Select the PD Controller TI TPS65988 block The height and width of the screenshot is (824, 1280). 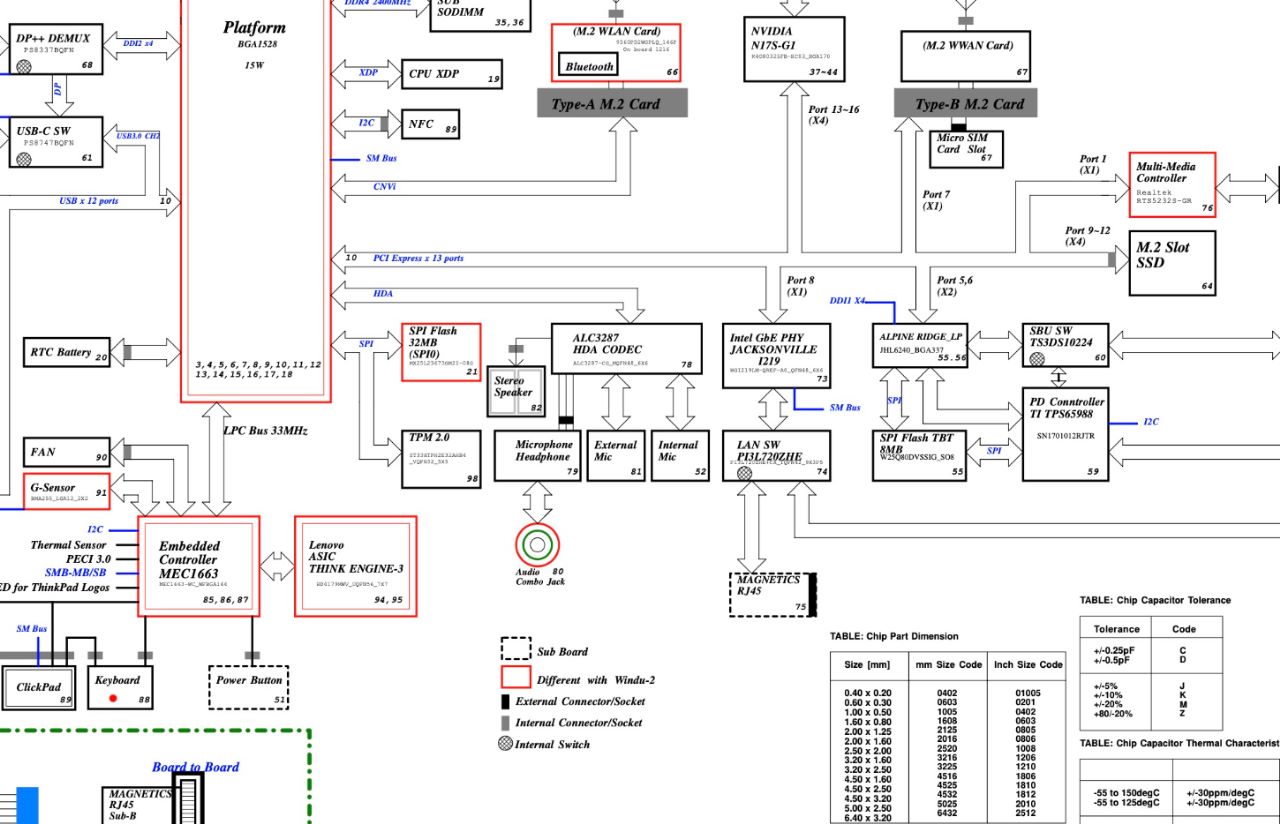(x=1067, y=434)
